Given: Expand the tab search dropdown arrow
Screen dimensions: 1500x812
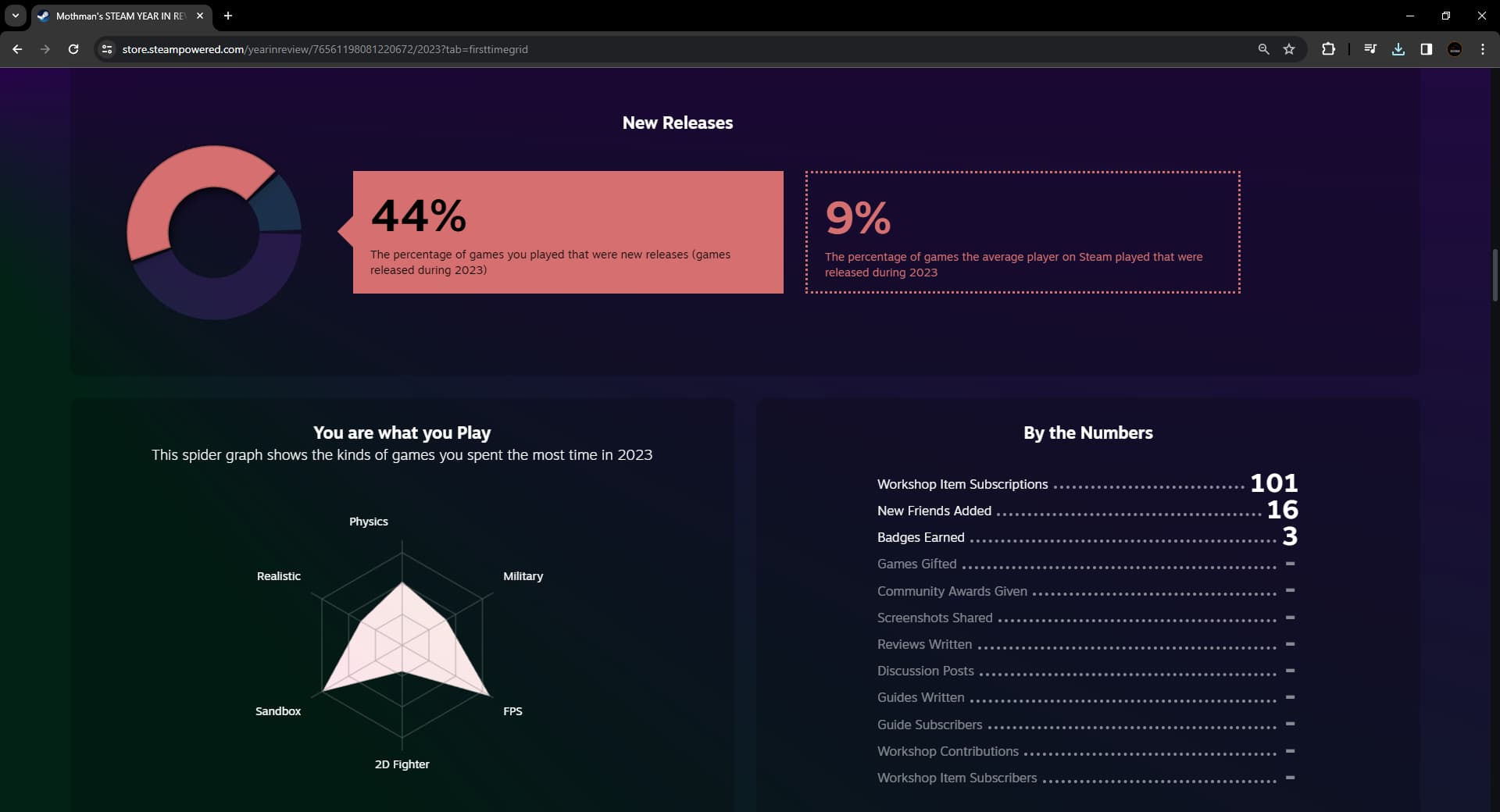Looking at the screenshot, I should click(15, 16).
